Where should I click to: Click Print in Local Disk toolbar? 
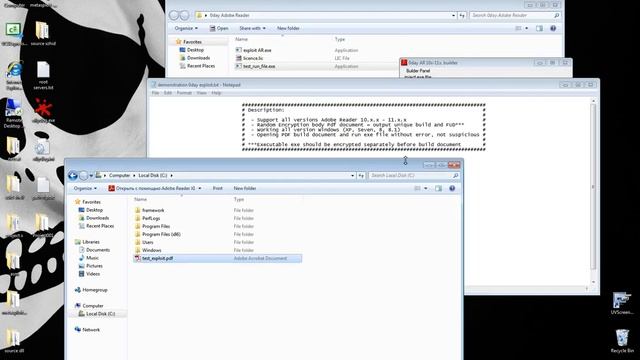click(218, 189)
